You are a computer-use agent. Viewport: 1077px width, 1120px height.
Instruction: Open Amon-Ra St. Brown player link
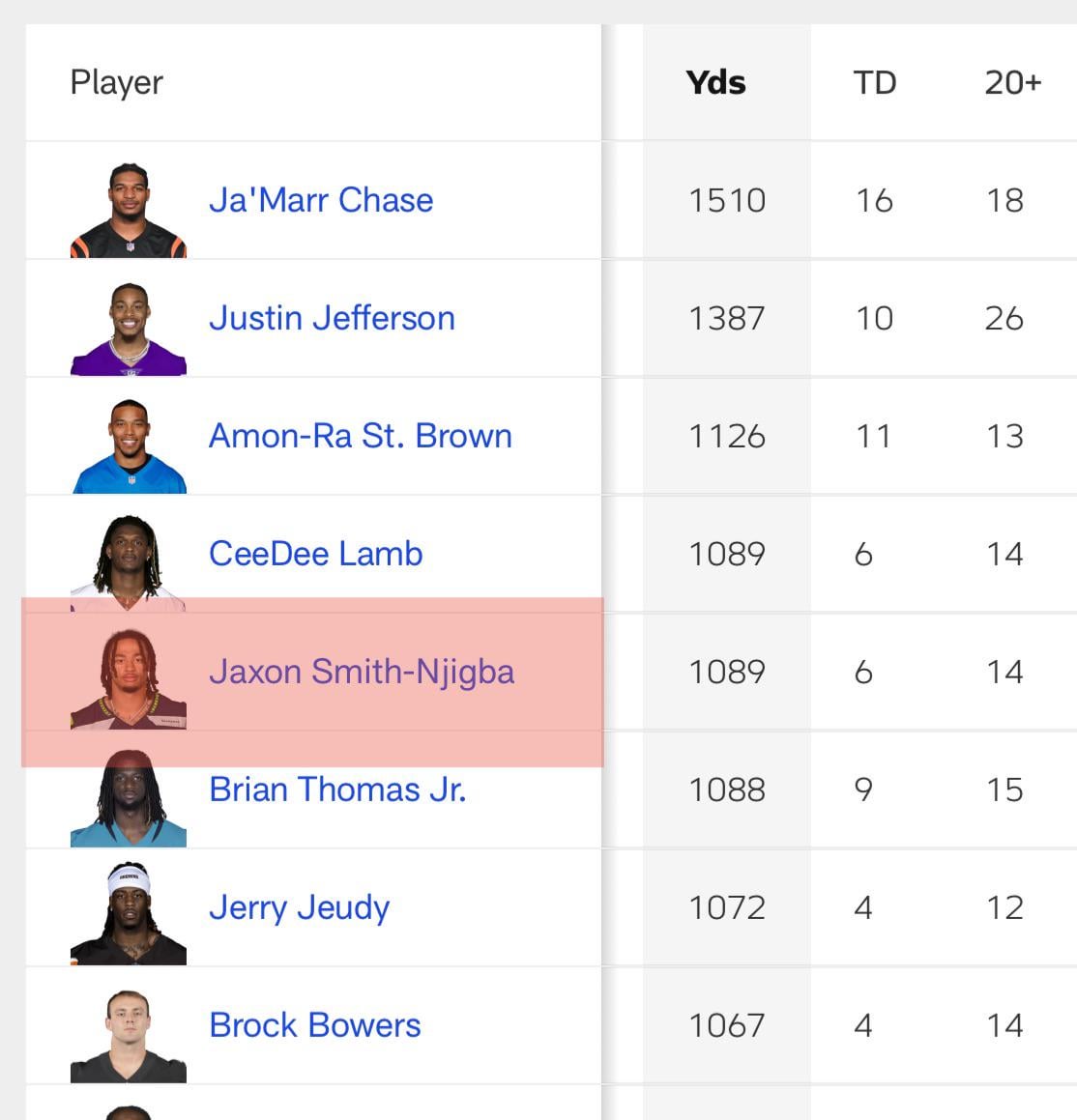[361, 436]
